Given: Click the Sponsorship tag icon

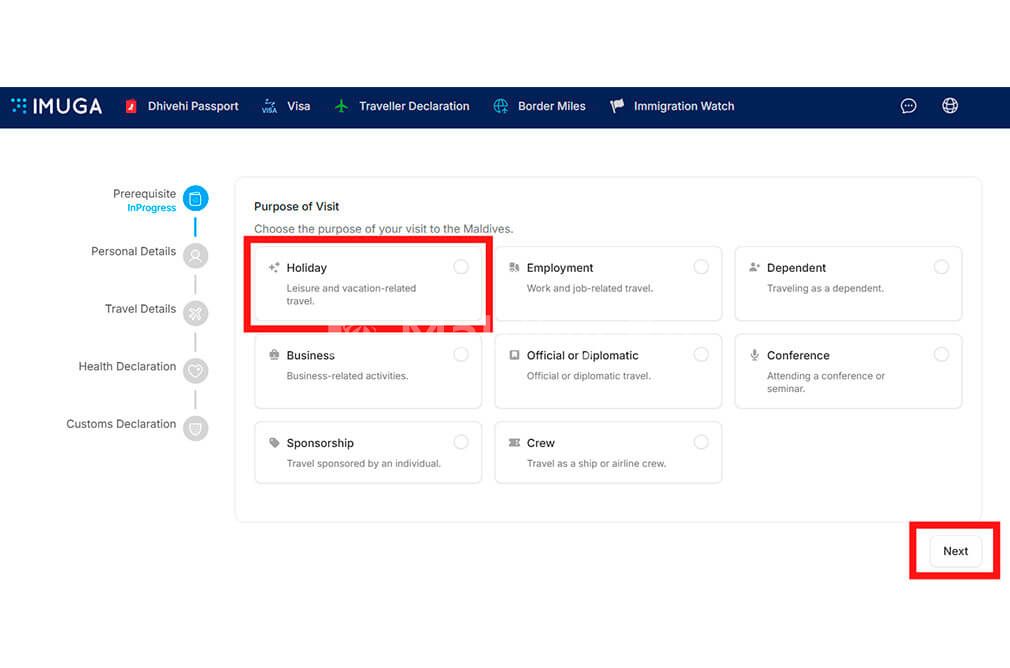Looking at the screenshot, I should pyautogui.click(x=274, y=443).
